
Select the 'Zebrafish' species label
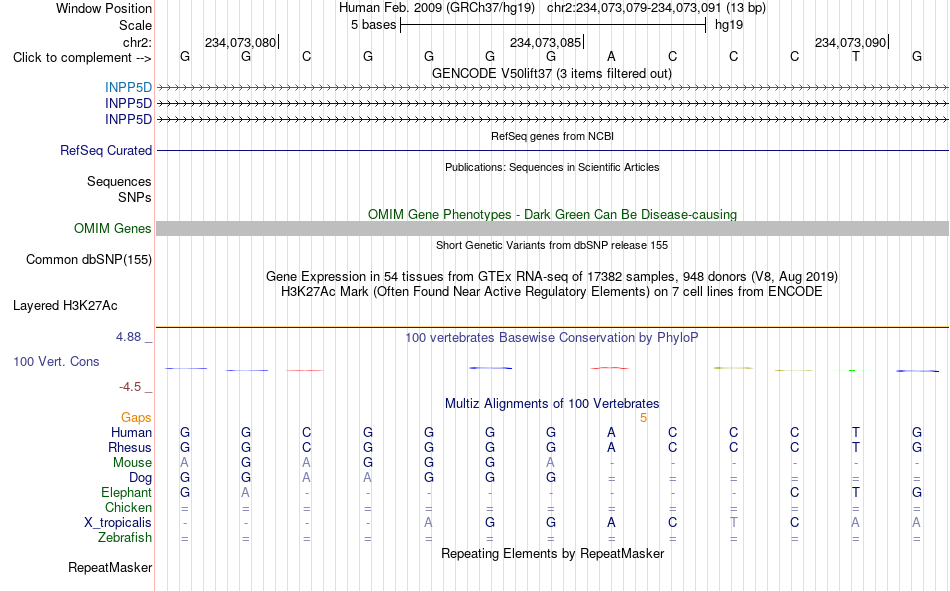[125, 538]
